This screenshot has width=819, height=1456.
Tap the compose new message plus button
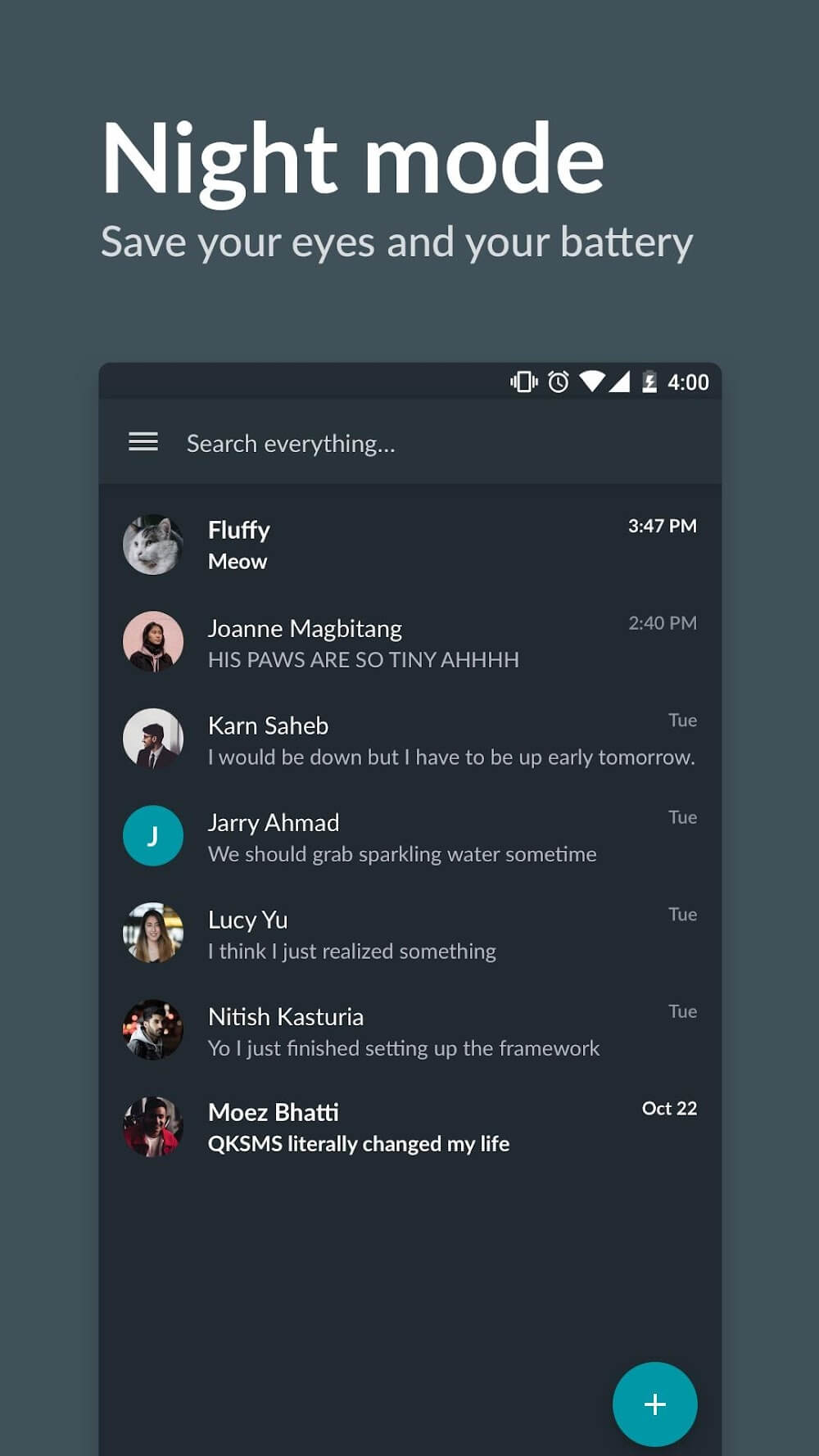654,1404
